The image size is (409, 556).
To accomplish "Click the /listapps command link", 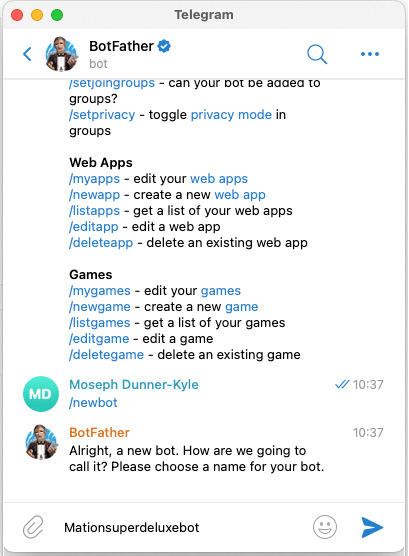I will [x=94, y=211].
